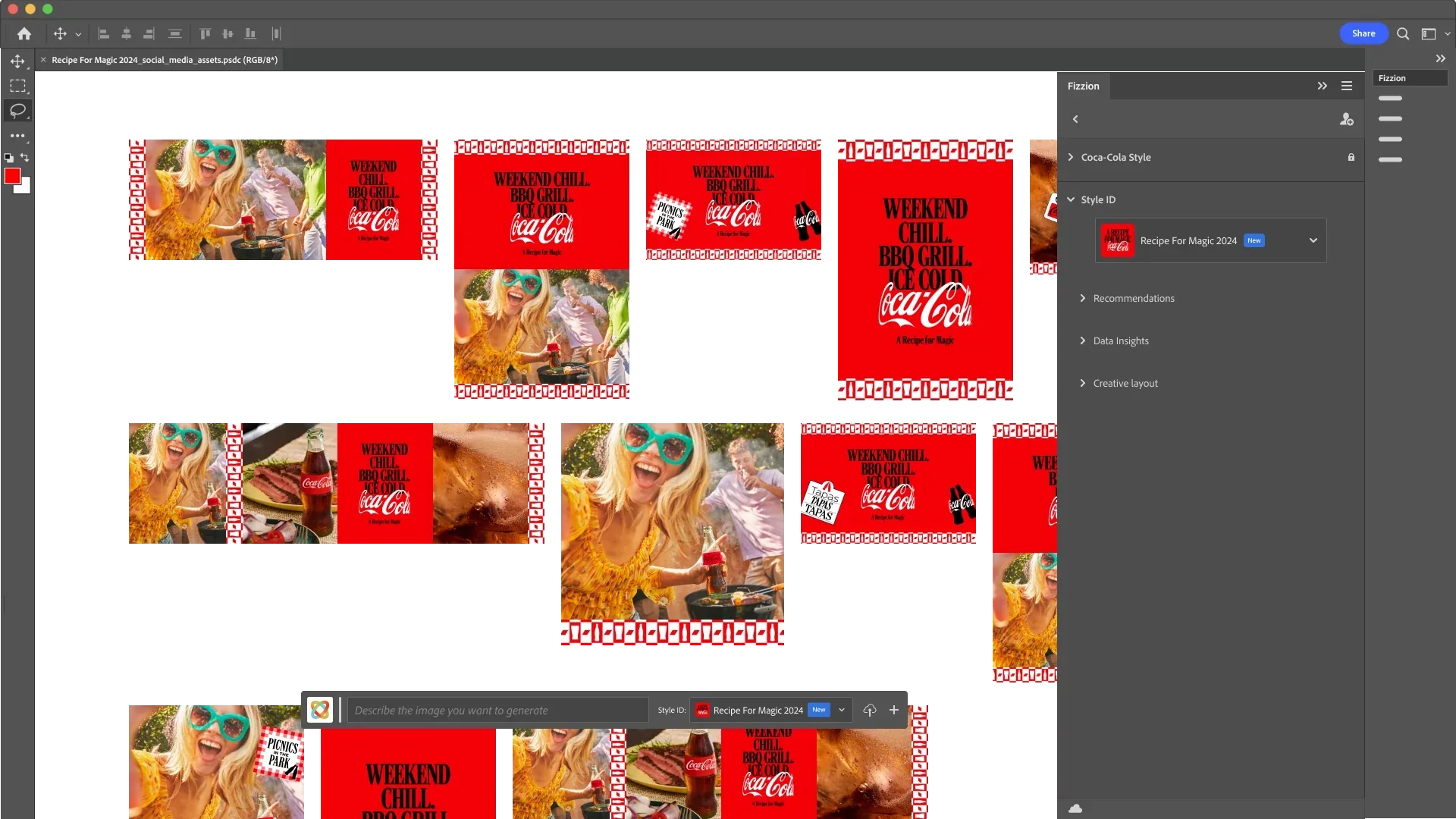1456x819 pixels.
Task: Expand the Coca-Cola Style section
Action: 1071,157
